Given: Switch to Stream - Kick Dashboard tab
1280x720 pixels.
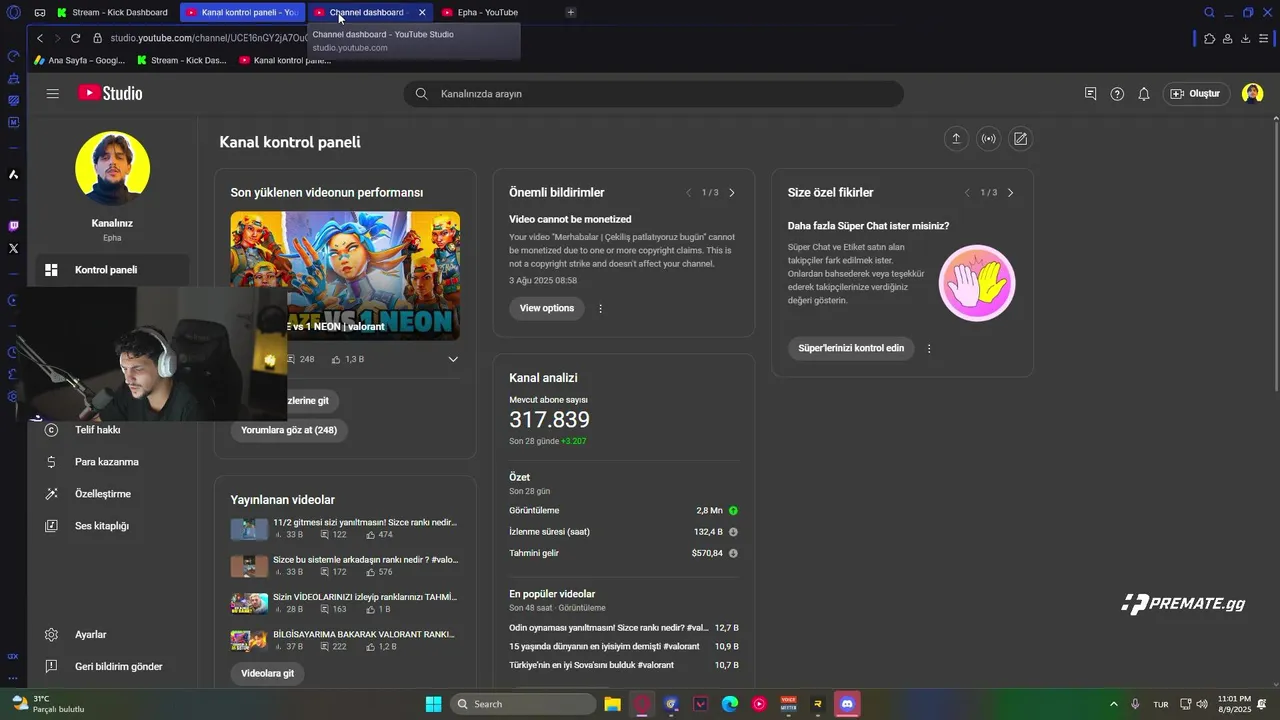Looking at the screenshot, I should click(x=112, y=12).
